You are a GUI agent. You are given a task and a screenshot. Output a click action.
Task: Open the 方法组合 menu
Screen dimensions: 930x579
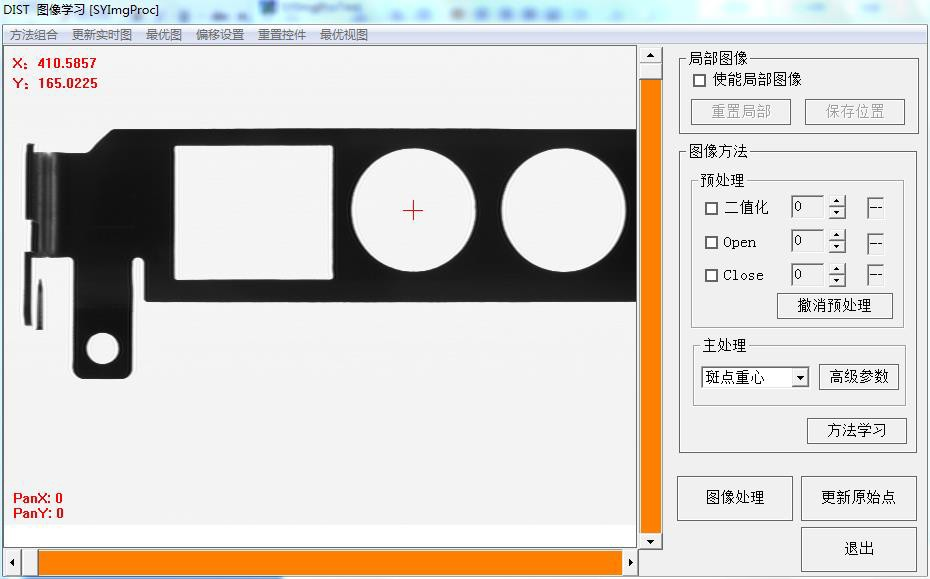coord(34,34)
